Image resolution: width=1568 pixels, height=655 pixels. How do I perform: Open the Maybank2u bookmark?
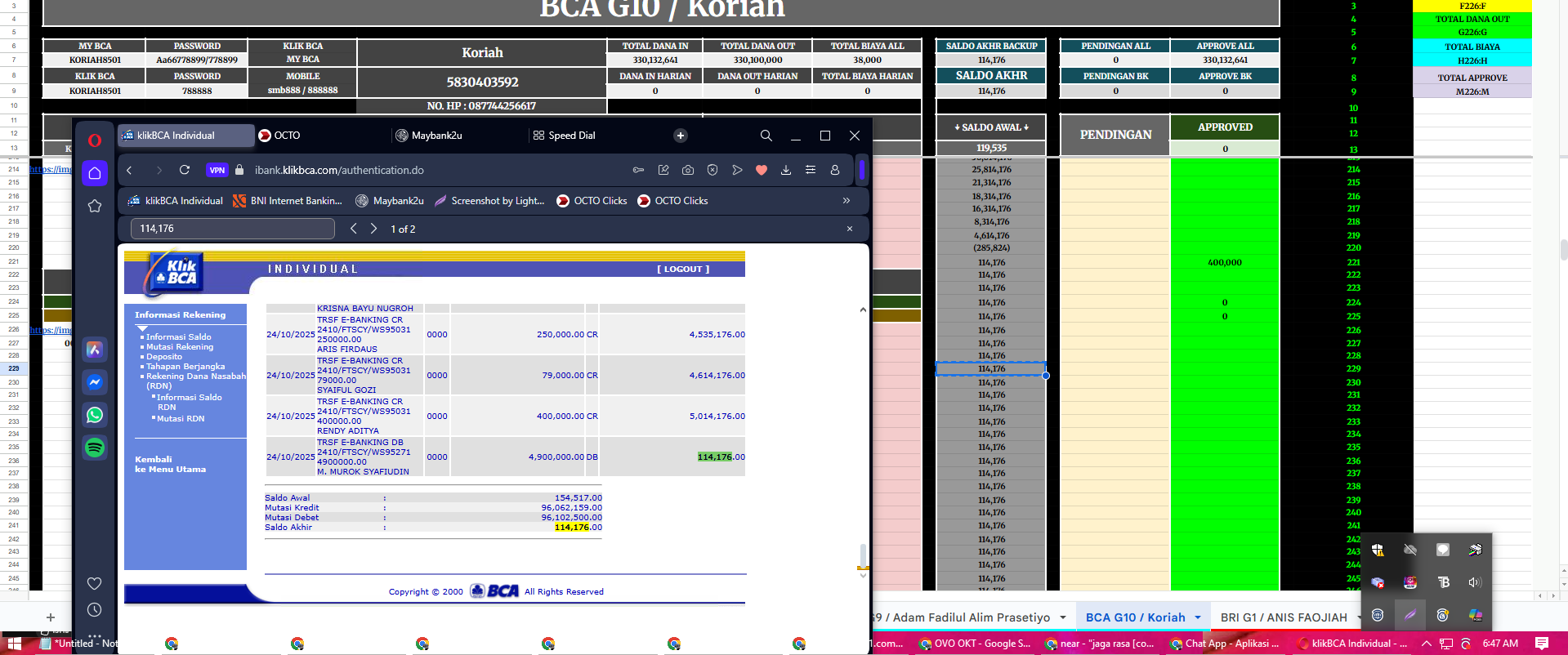(390, 201)
